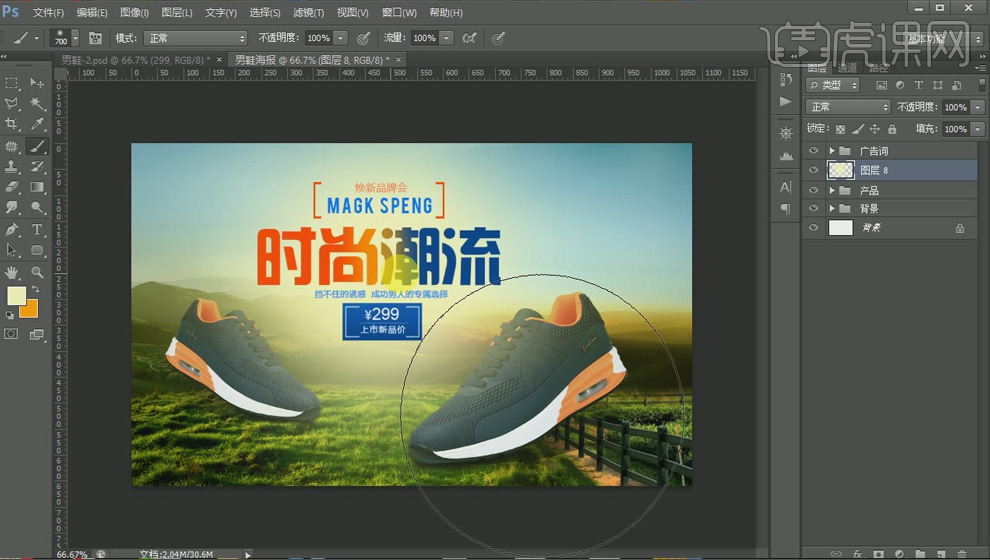The height and width of the screenshot is (560, 990).
Task: Reset default foreground and background colors
Action: pyautogui.click(x=9, y=314)
